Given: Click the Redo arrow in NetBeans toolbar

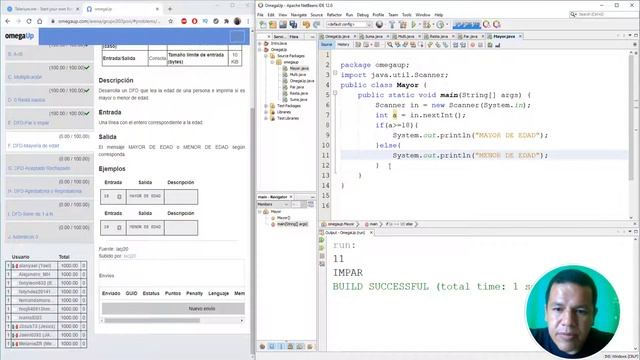Looking at the screenshot, I should (x=316, y=25).
